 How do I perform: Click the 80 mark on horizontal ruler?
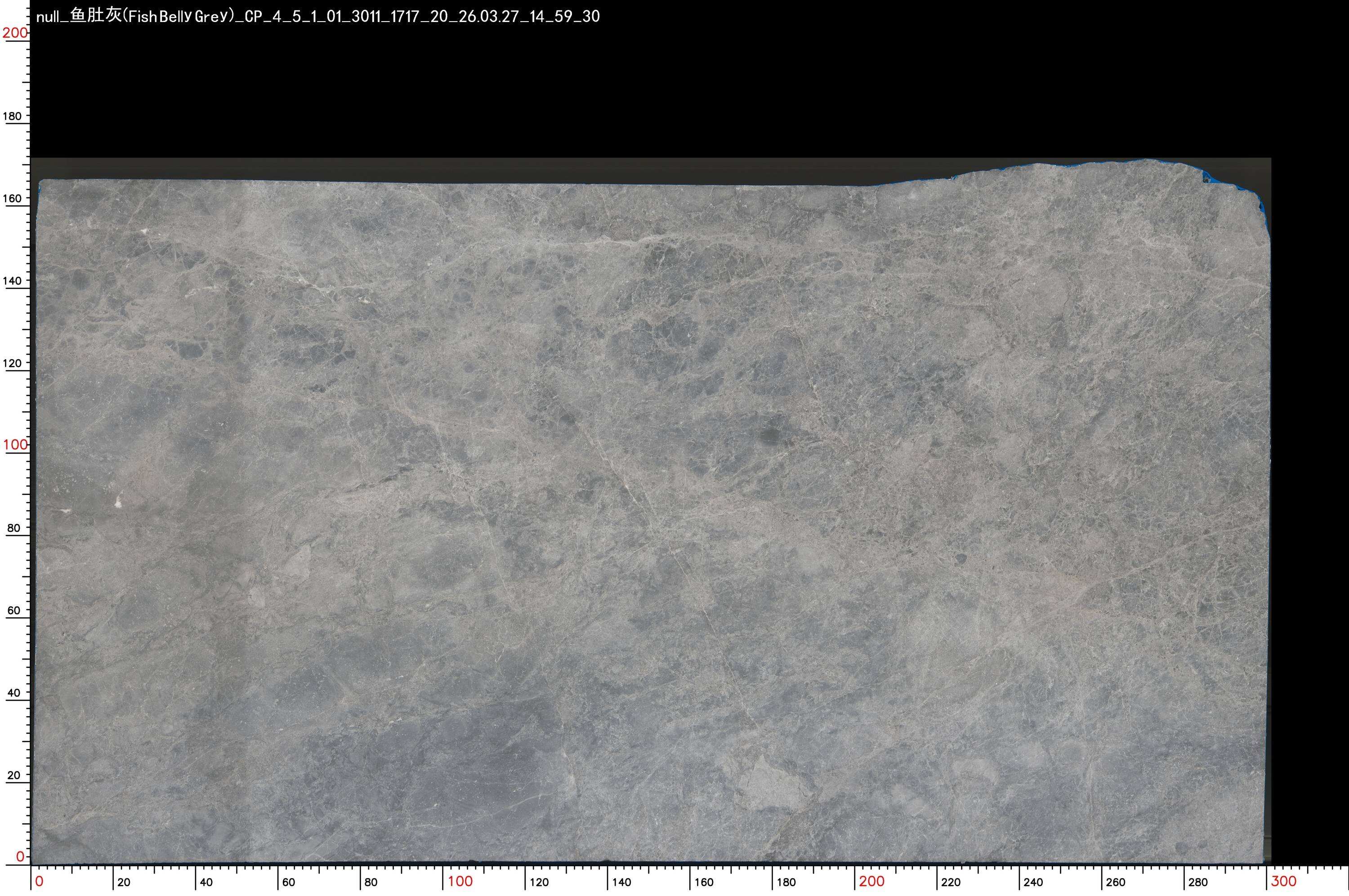click(x=371, y=882)
